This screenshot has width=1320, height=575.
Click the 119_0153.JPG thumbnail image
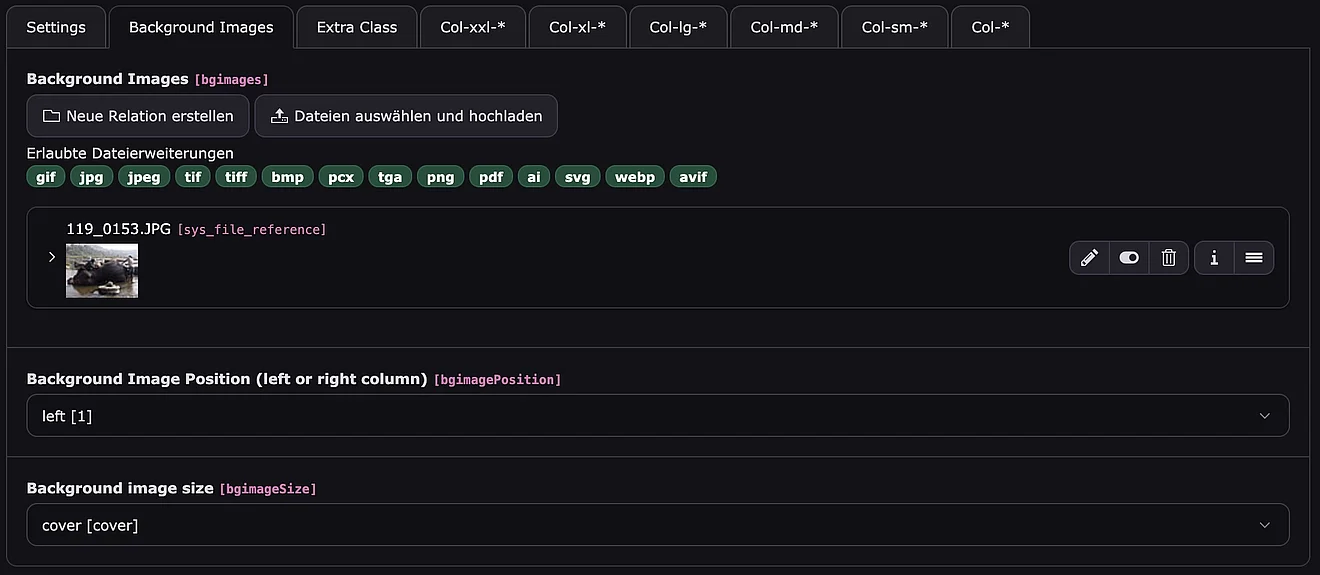point(102,271)
